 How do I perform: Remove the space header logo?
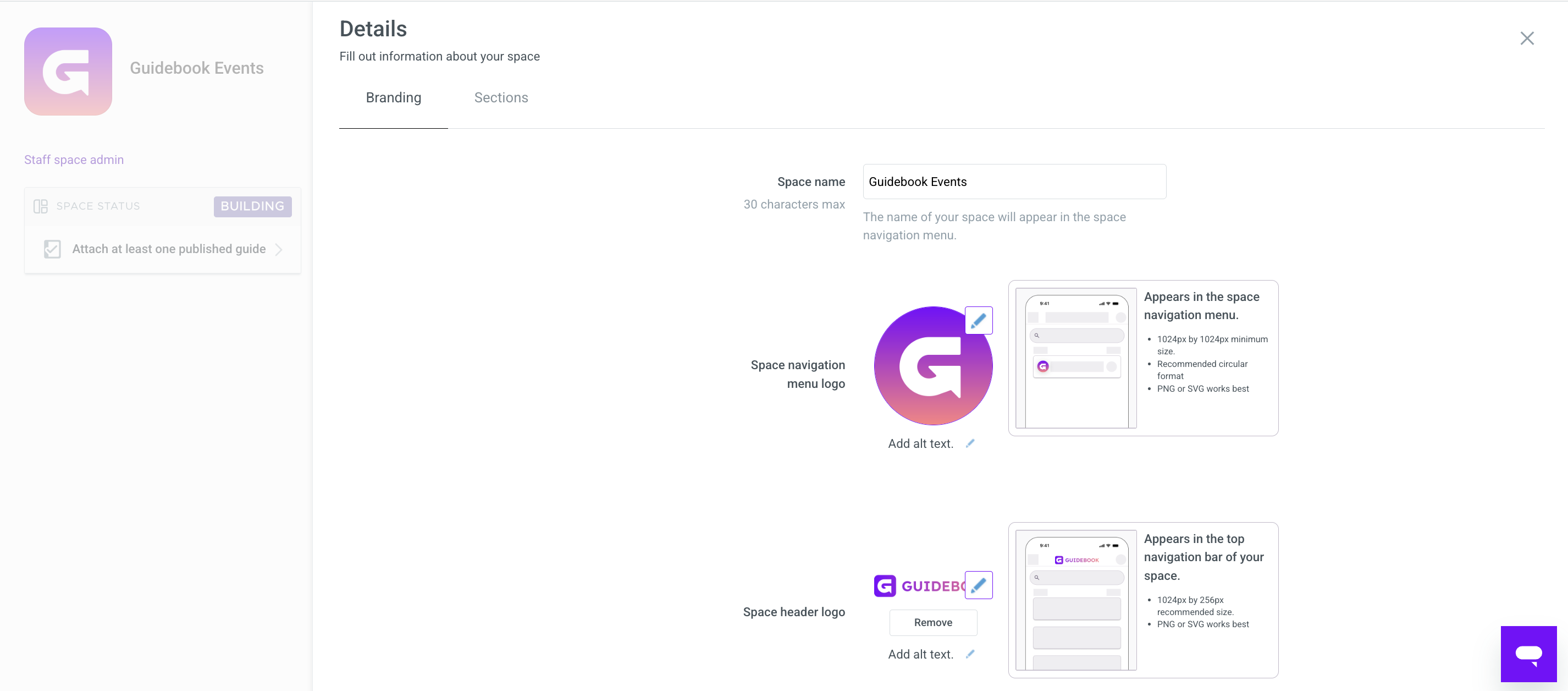click(x=933, y=622)
